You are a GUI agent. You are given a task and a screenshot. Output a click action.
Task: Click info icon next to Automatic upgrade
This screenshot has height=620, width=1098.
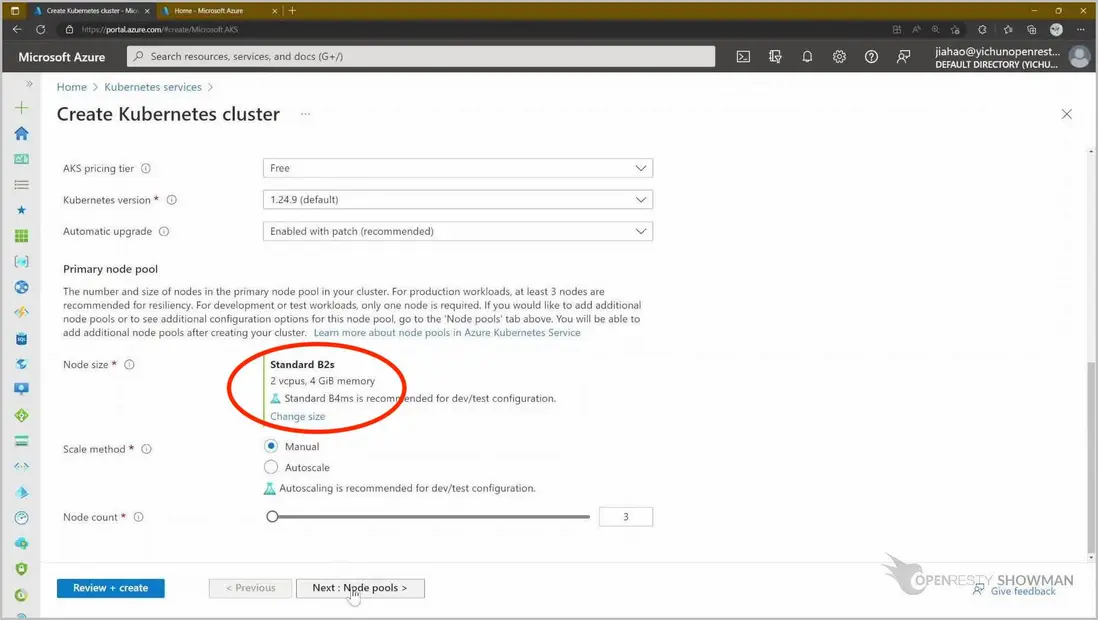(164, 232)
